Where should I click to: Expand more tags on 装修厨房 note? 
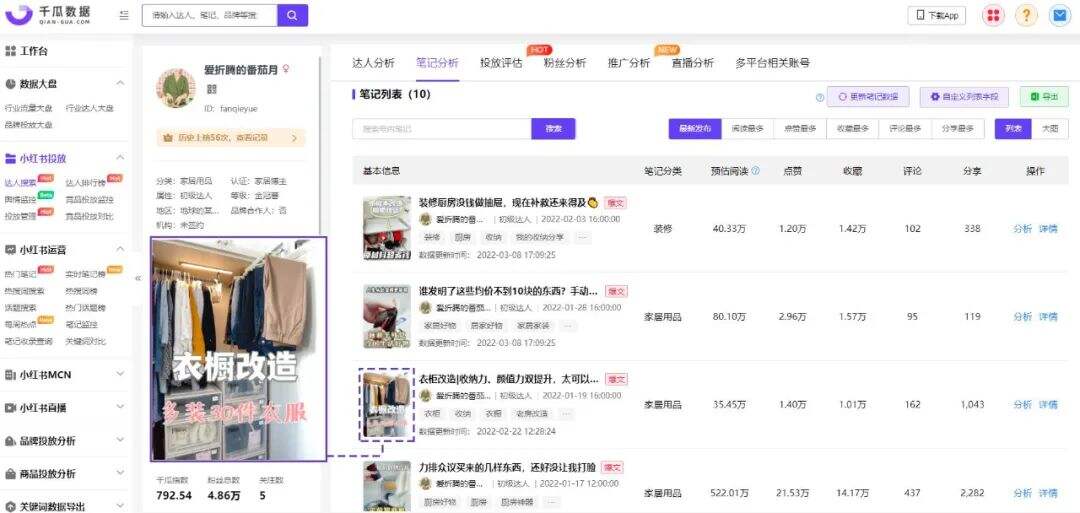[x=582, y=238]
